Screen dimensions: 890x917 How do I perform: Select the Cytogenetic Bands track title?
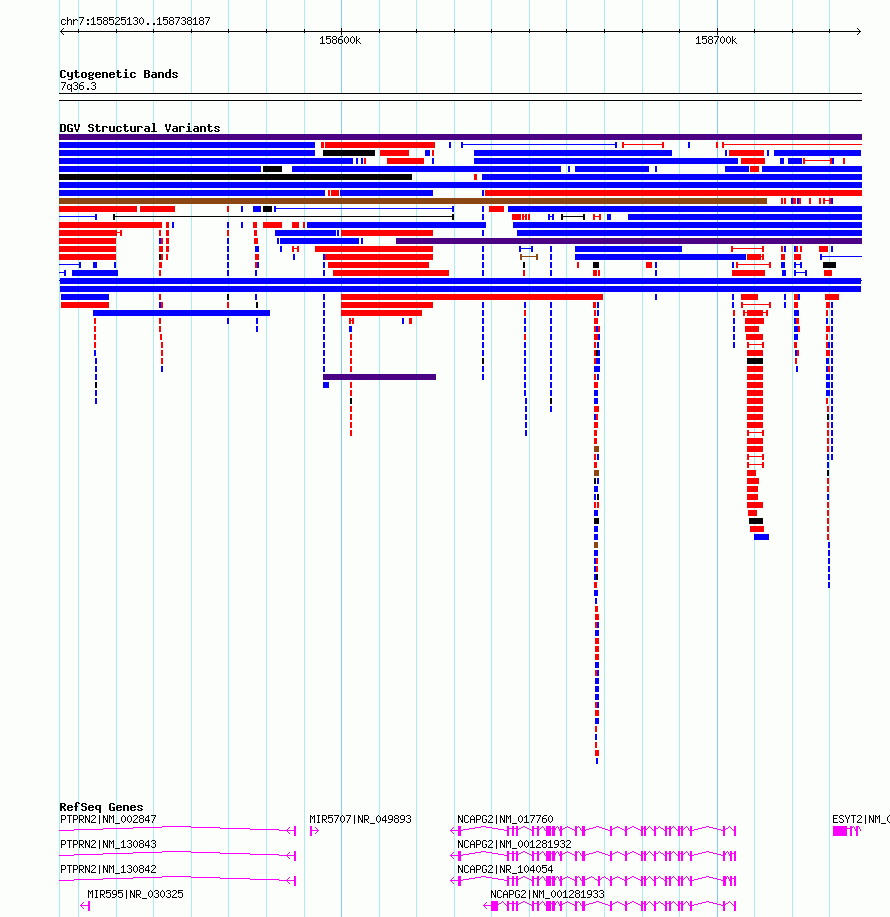[x=119, y=74]
